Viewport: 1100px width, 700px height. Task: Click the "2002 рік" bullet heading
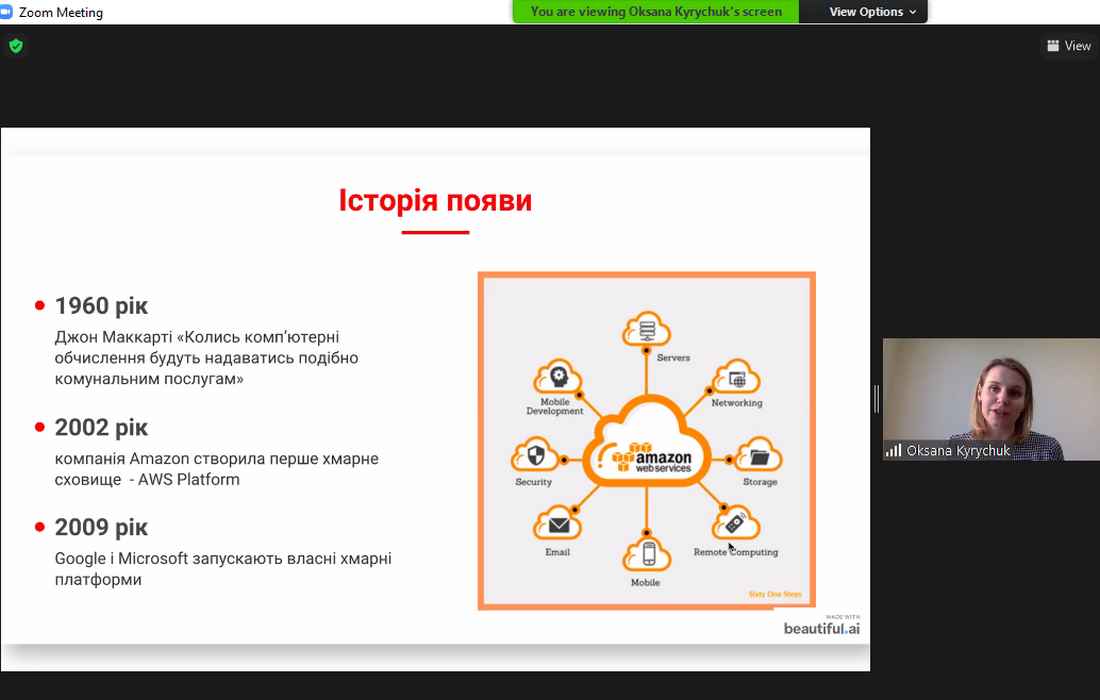tap(101, 428)
